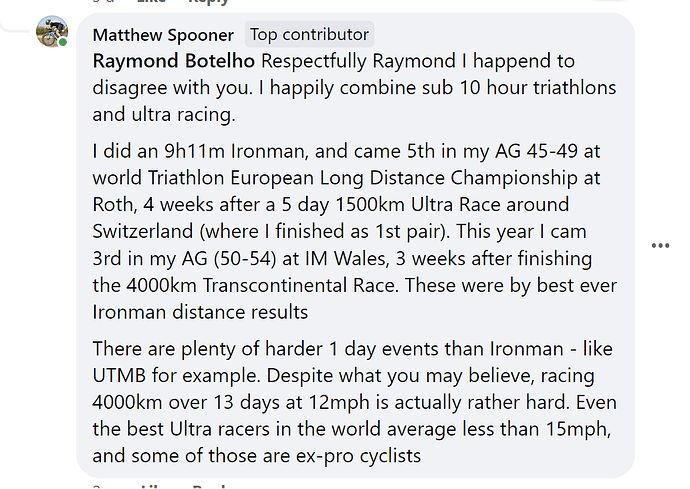The height and width of the screenshot is (489, 690).
Task: Click the cut-off Like link above the comment
Action: tap(151, 1)
